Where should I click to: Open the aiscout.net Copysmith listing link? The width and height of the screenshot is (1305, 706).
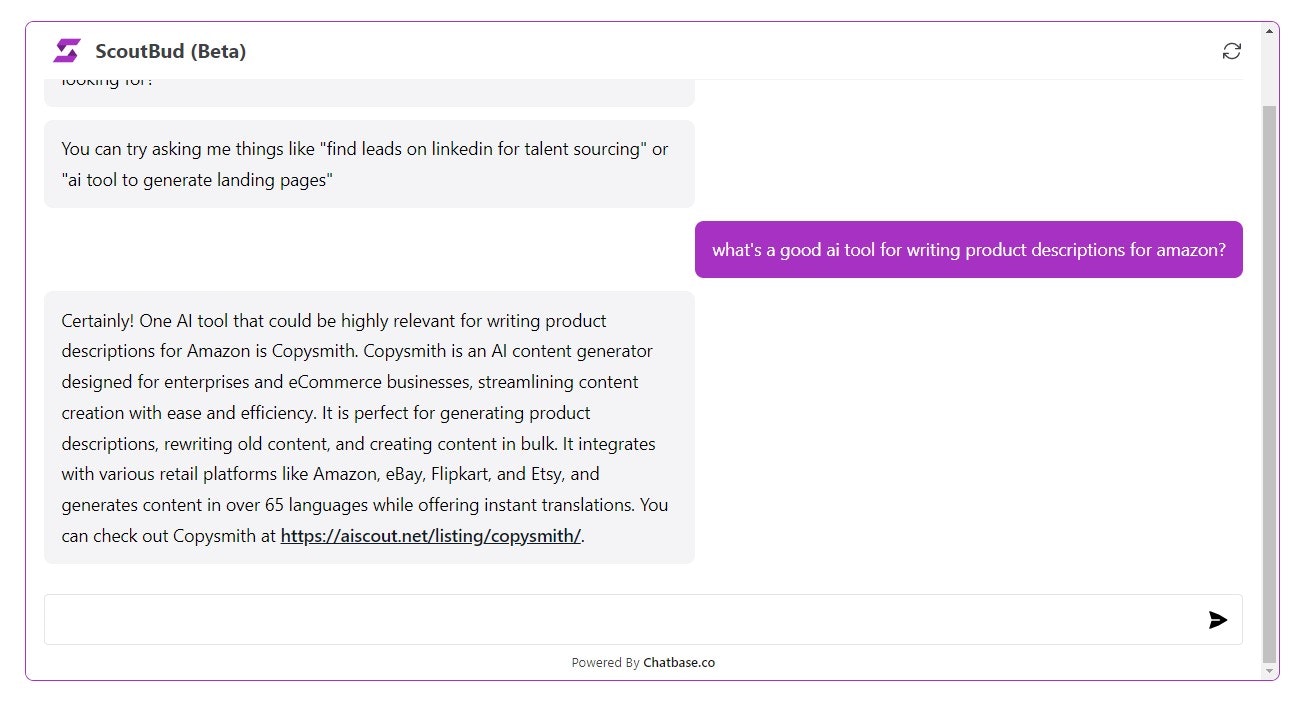(430, 536)
